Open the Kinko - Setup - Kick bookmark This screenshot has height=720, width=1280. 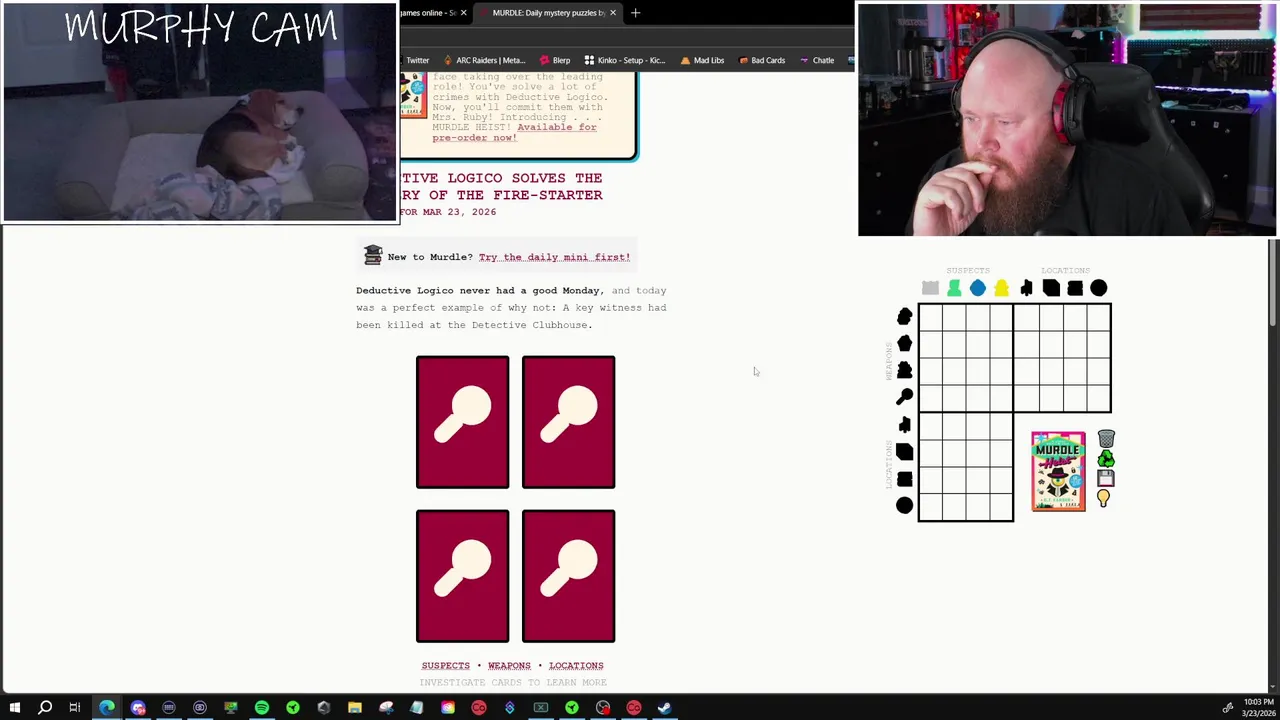pos(625,60)
